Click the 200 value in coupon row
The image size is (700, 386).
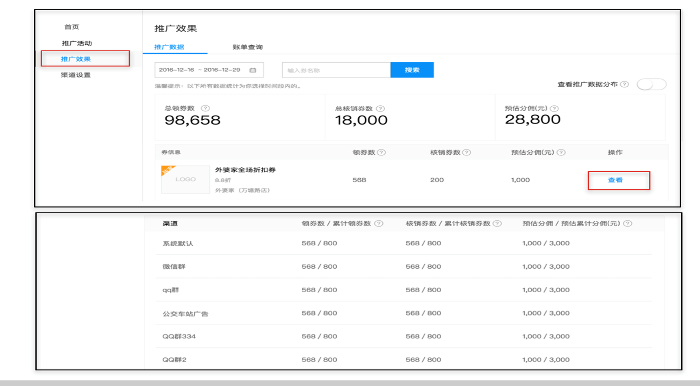pyautogui.click(x=437, y=180)
